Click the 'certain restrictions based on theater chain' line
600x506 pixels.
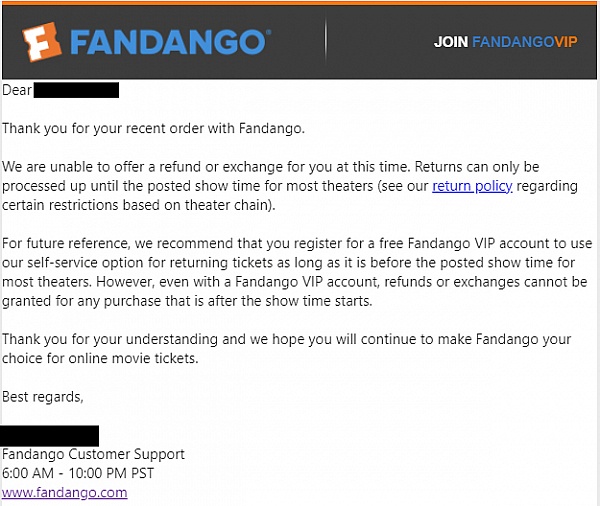(x=139, y=205)
